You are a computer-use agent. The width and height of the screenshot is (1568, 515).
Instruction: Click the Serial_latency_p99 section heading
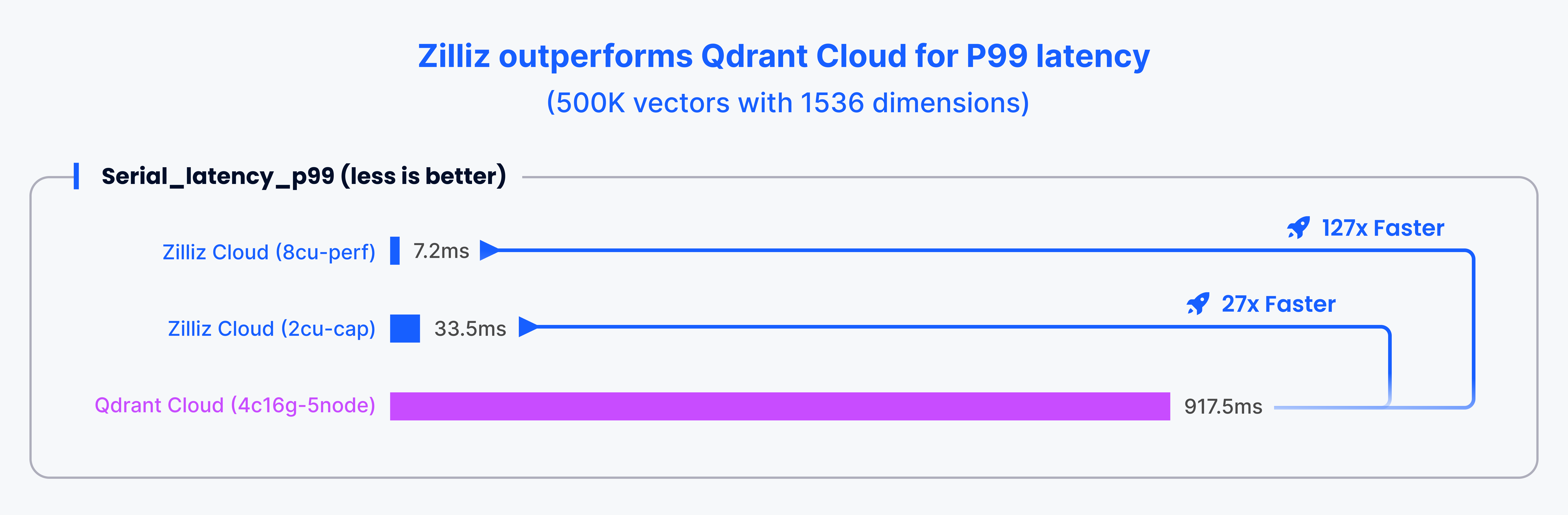[303, 176]
